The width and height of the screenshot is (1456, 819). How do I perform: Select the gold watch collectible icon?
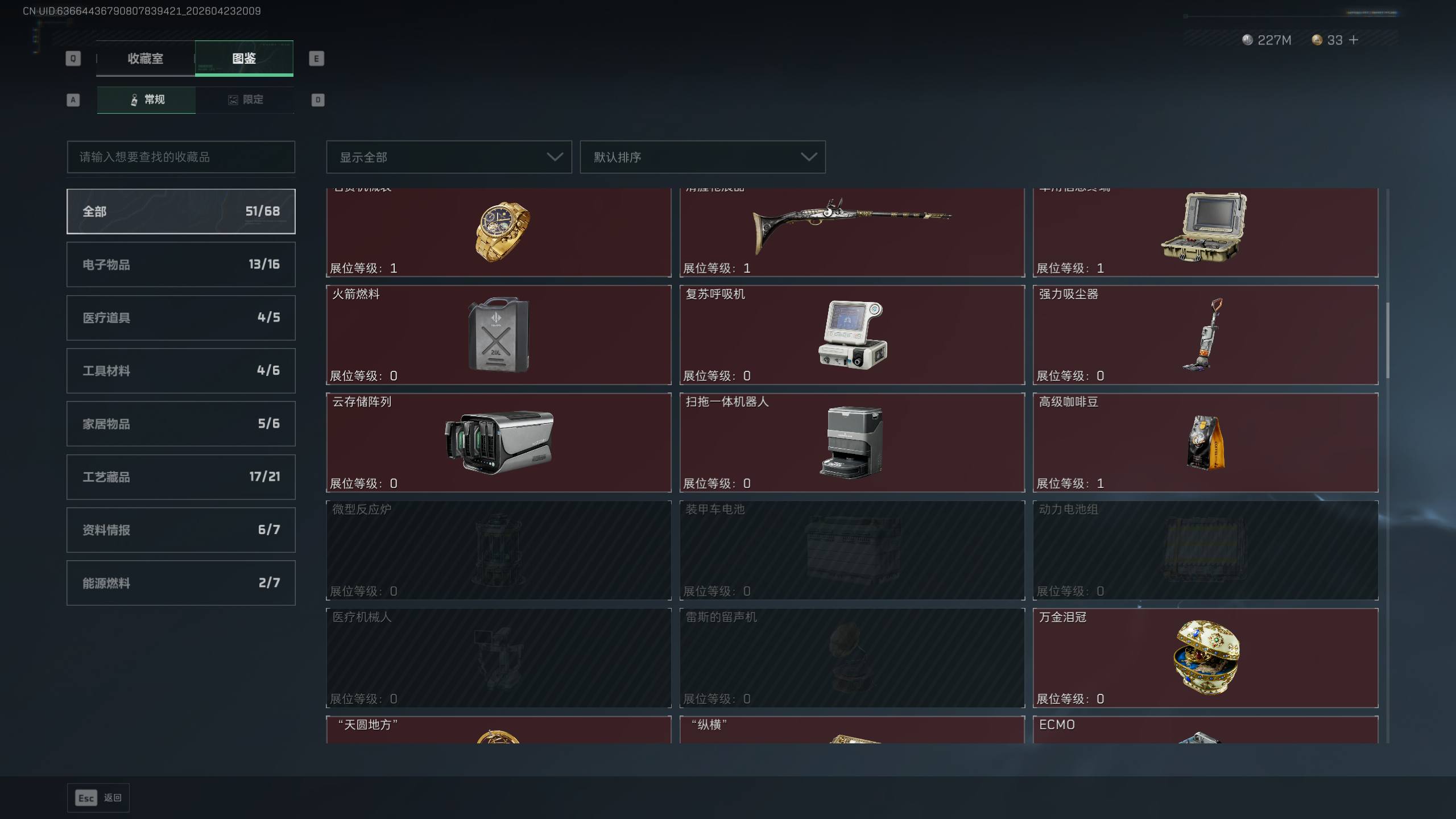503,231
